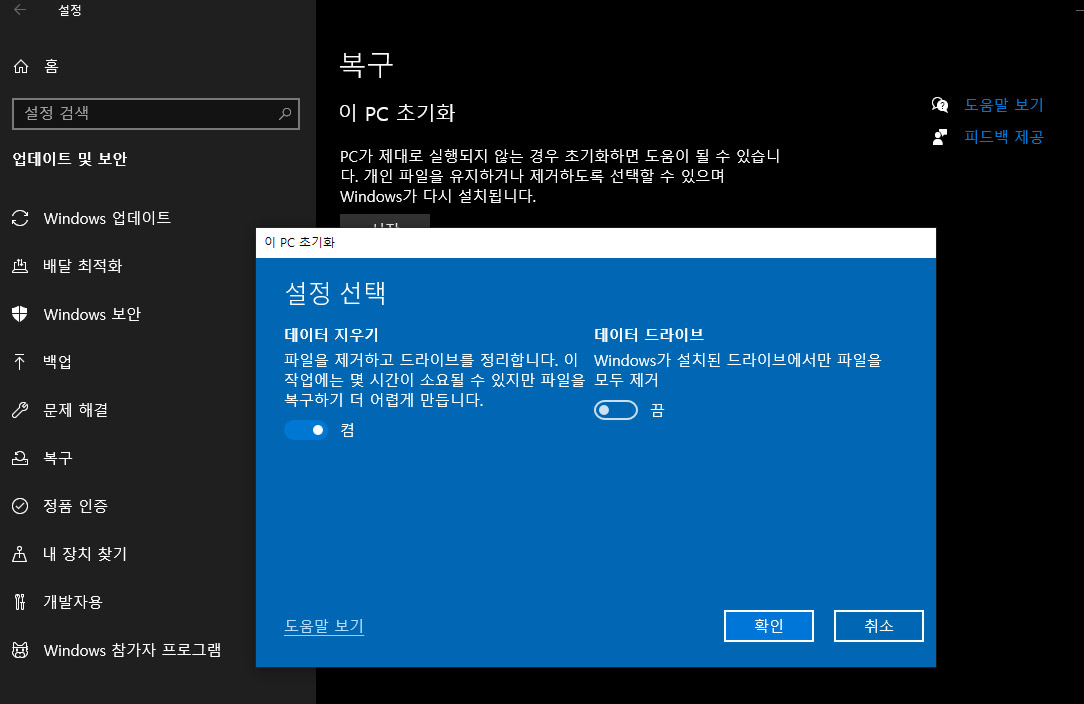Click the 취소 button to cancel
This screenshot has width=1084, height=704.
point(878,626)
